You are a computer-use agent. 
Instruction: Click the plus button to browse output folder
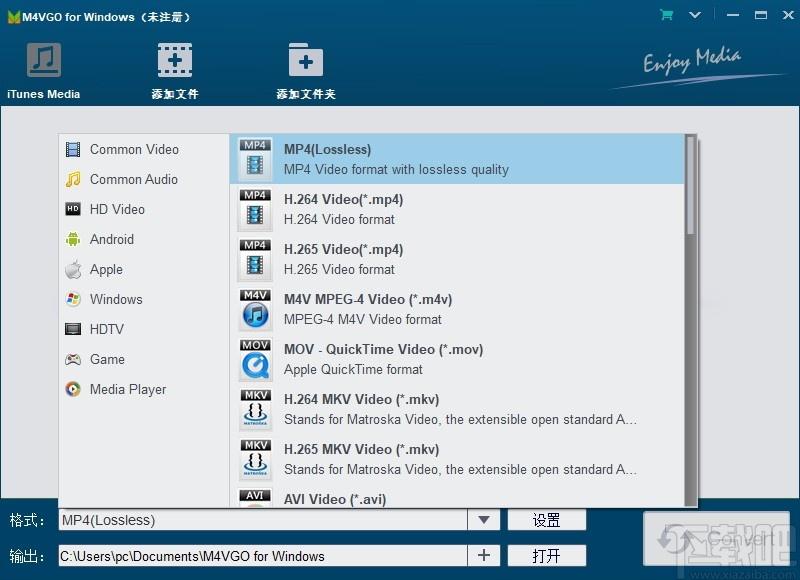[x=484, y=556]
